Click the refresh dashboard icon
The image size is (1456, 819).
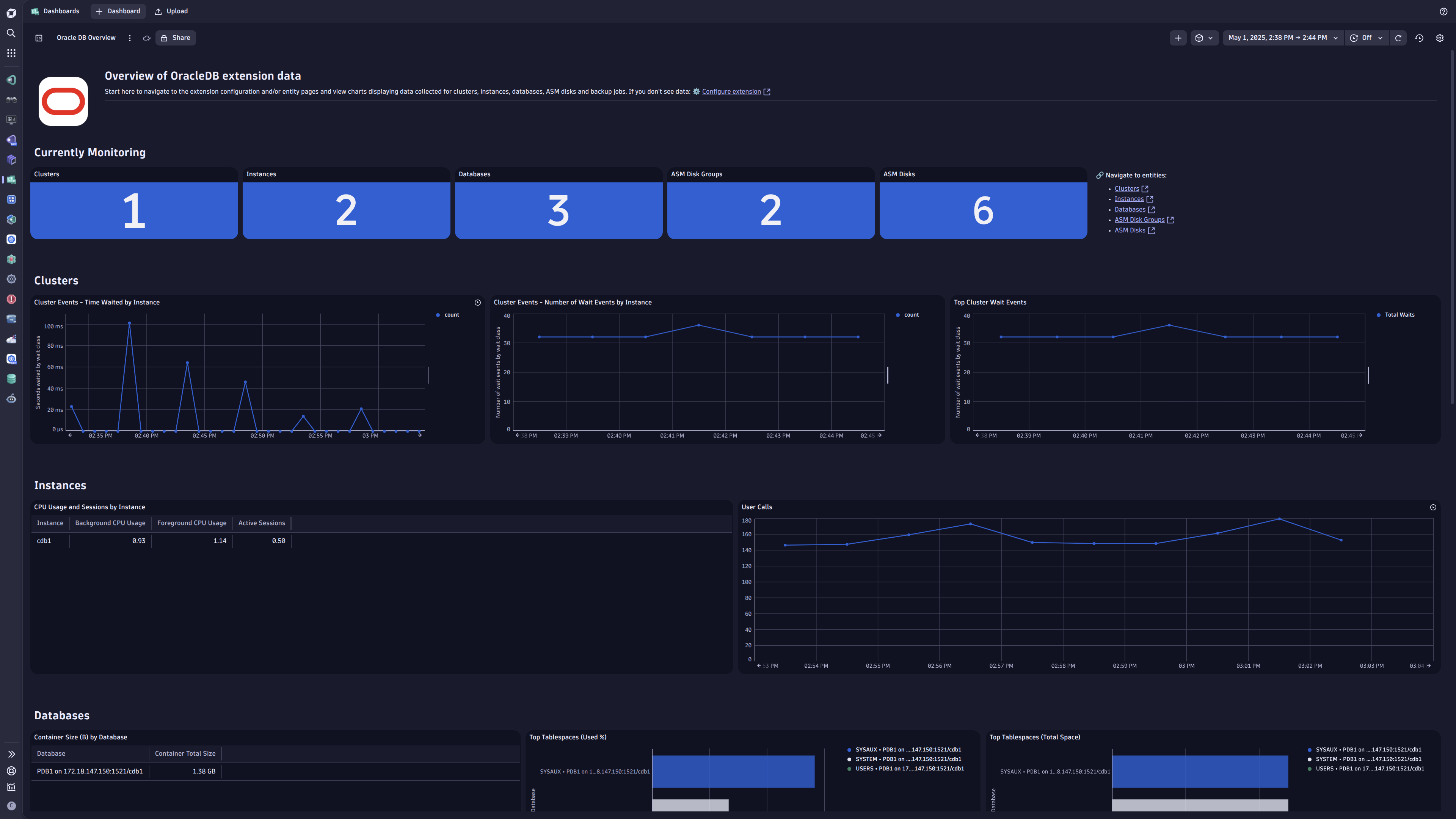[x=1398, y=38]
